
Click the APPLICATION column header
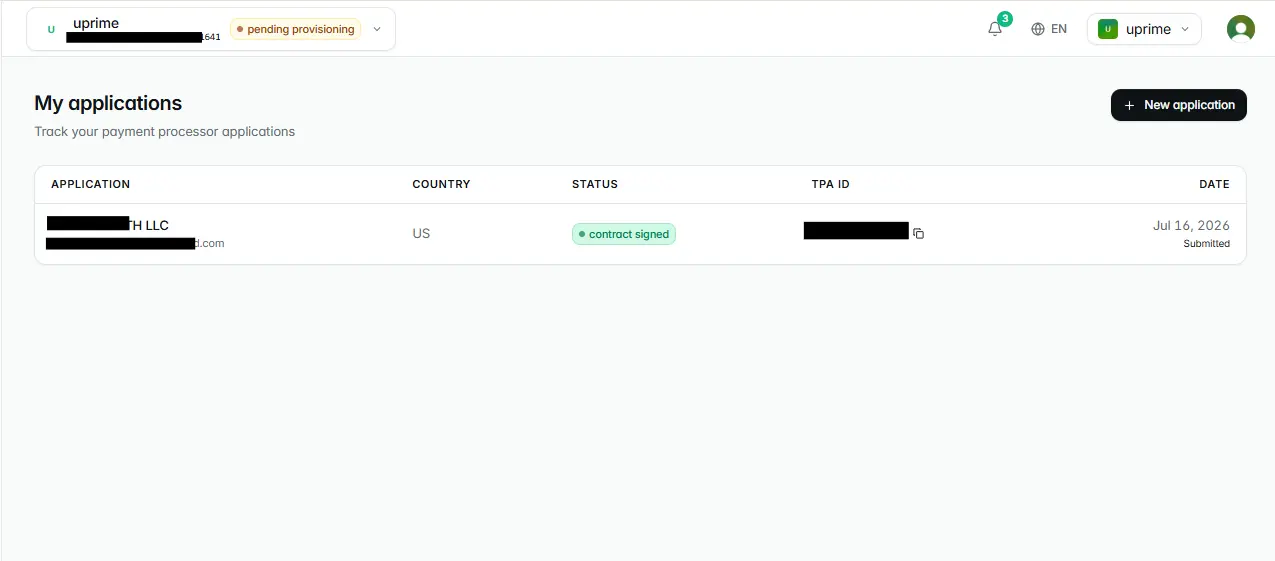[91, 184]
